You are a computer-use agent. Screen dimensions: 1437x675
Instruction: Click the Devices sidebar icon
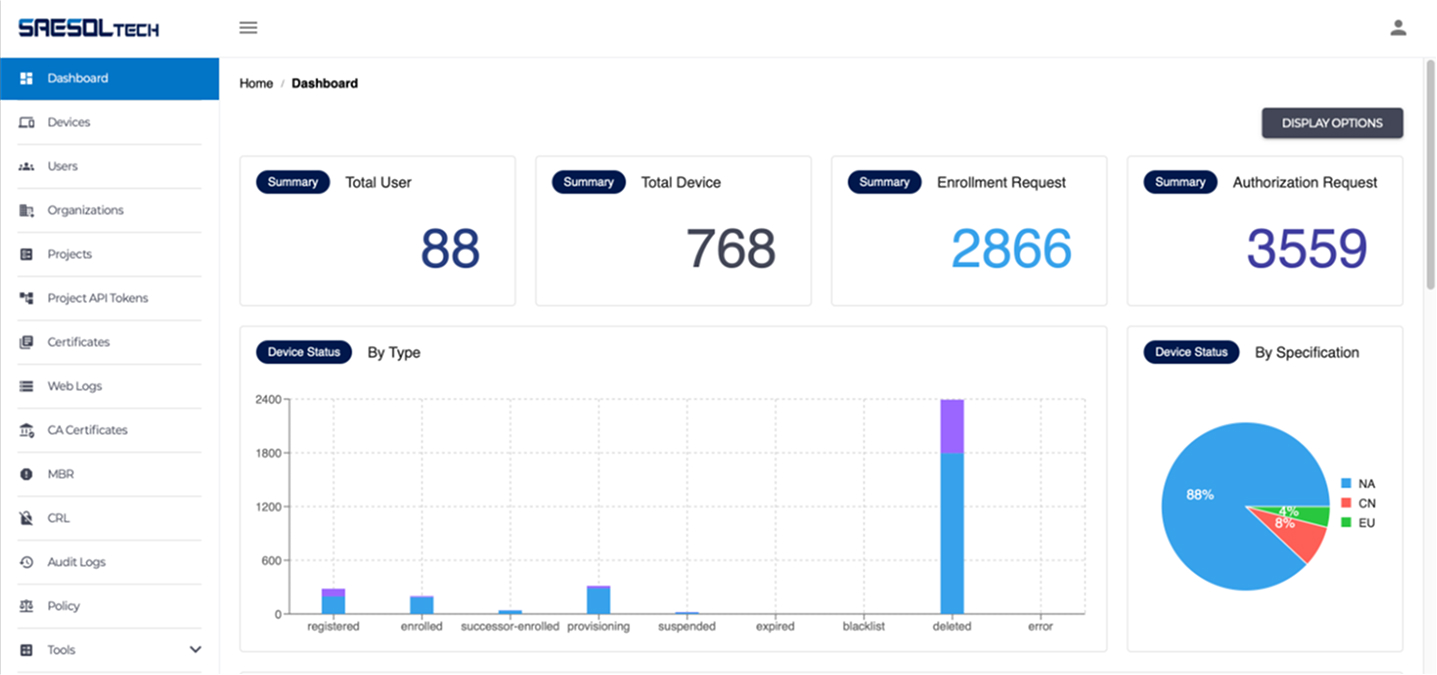[27, 122]
